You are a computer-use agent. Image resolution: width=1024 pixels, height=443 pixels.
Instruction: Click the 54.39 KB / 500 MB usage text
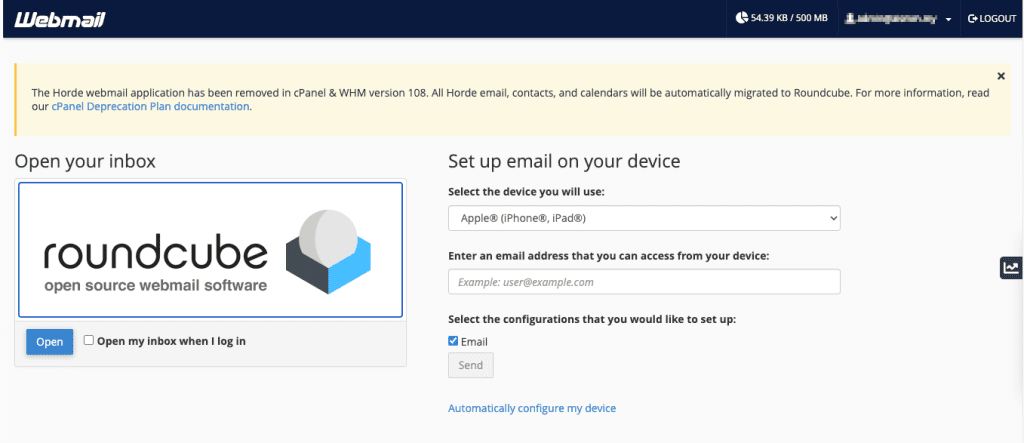[789, 18]
